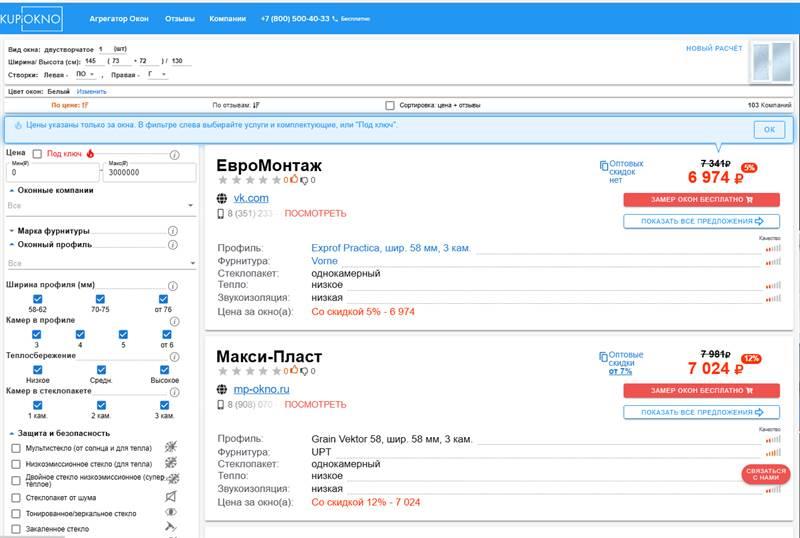This screenshot has width=800, height=538.
Task: Check the Мультистекло option
Action: (x=16, y=448)
